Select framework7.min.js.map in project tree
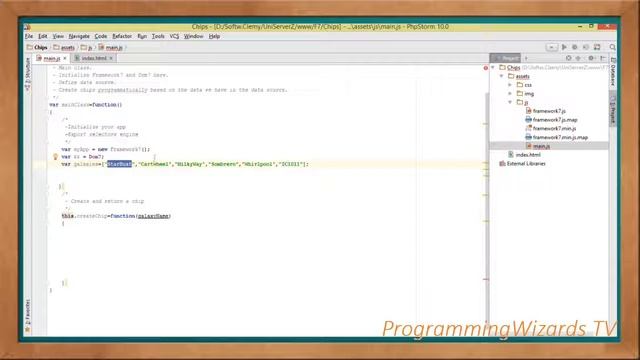 coord(560,138)
